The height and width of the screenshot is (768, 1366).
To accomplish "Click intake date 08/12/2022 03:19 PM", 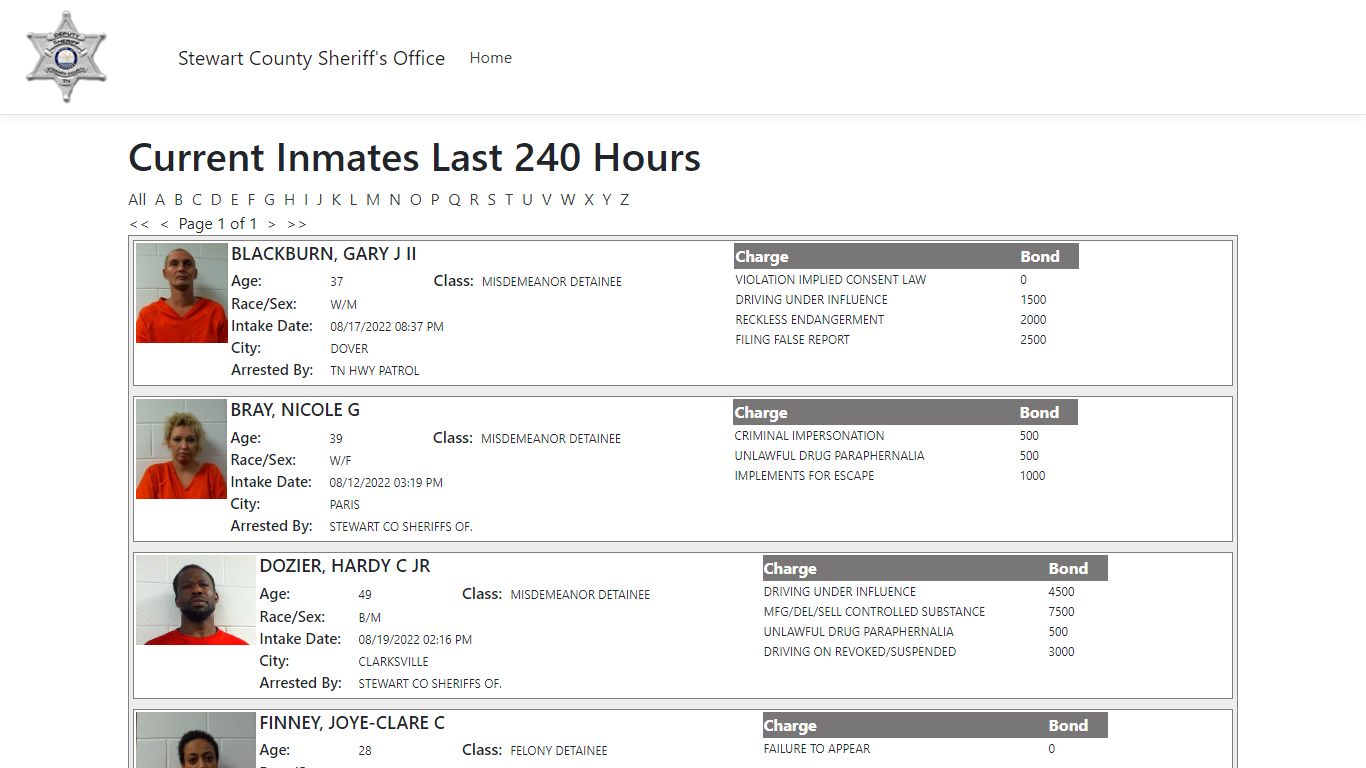I will [386, 483].
